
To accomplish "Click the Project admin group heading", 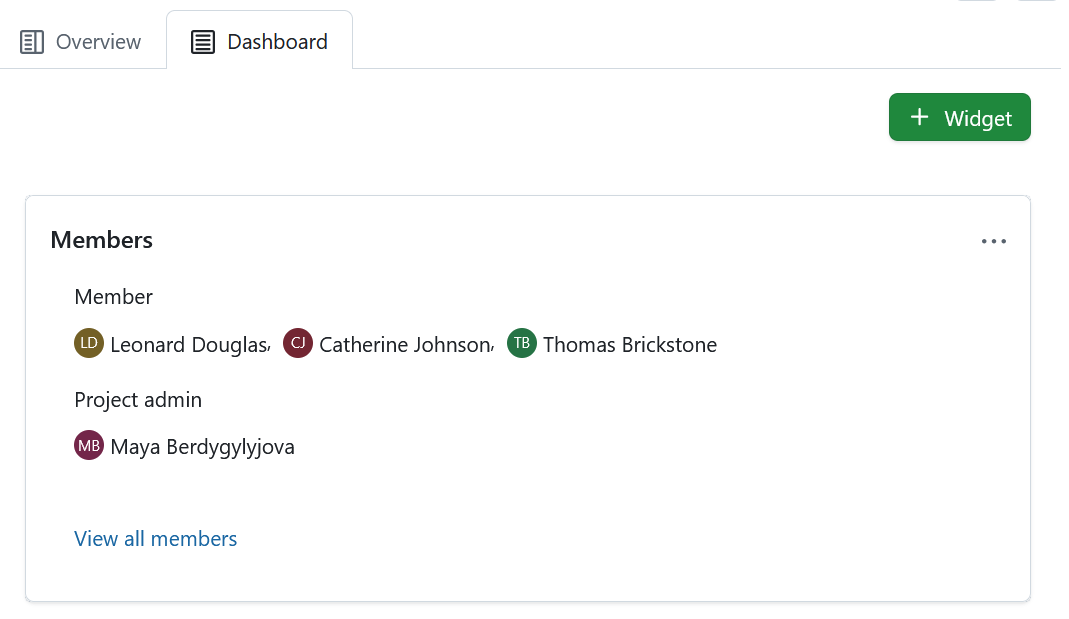I will click(137, 399).
